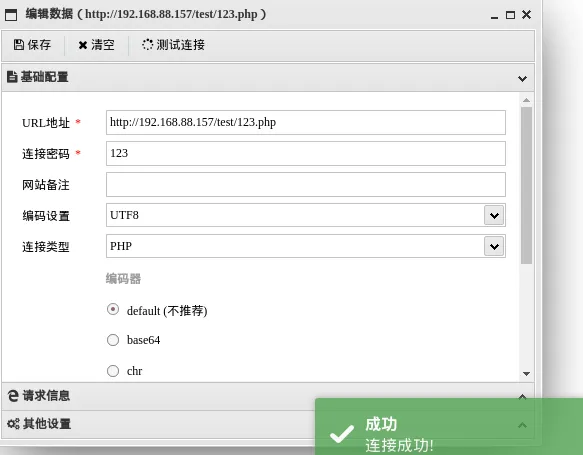Expand the 请求信息 section
The width and height of the screenshot is (583, 455).
(x=522, y=397)
